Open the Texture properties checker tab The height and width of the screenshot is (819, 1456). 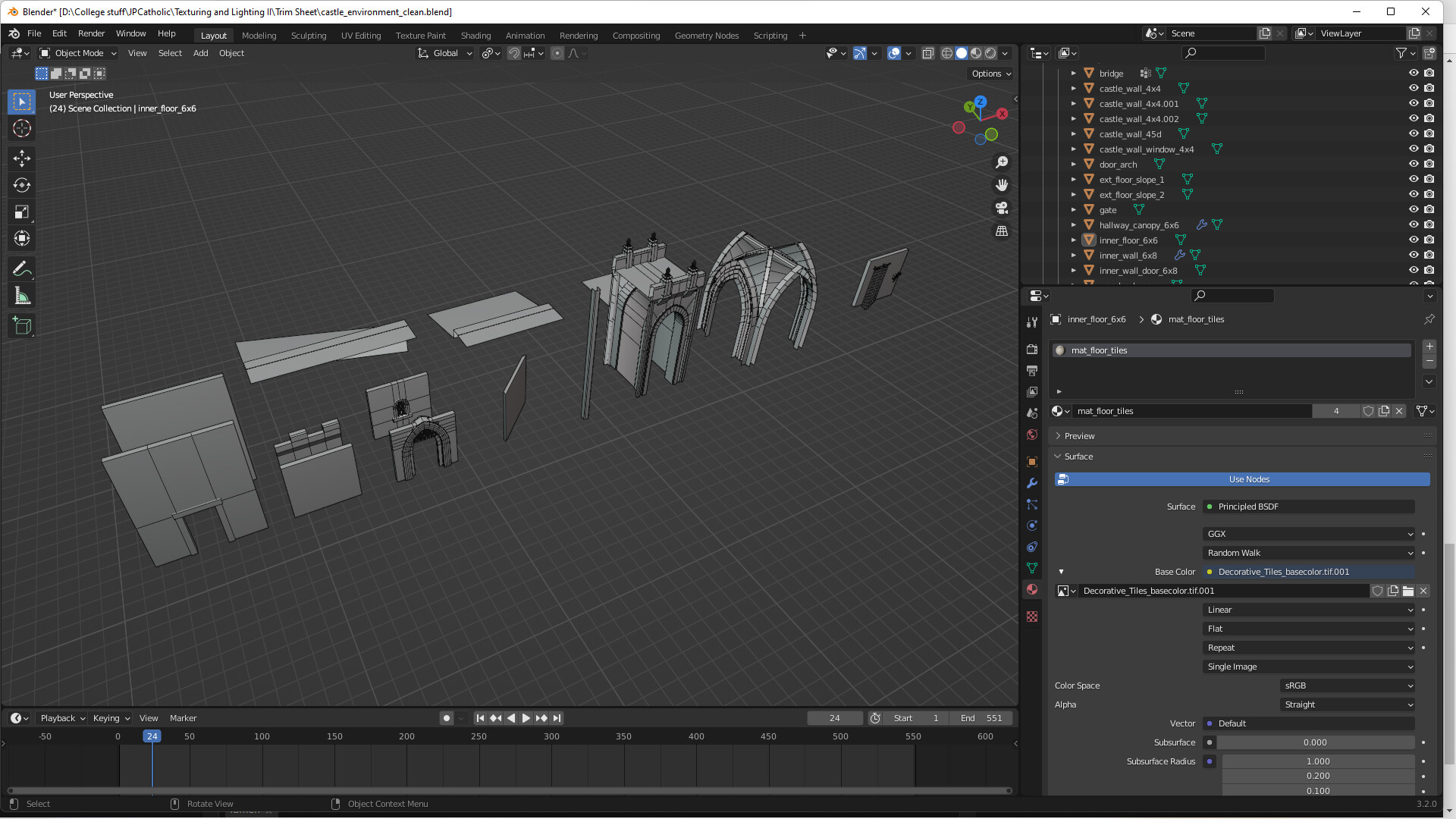1032,617
